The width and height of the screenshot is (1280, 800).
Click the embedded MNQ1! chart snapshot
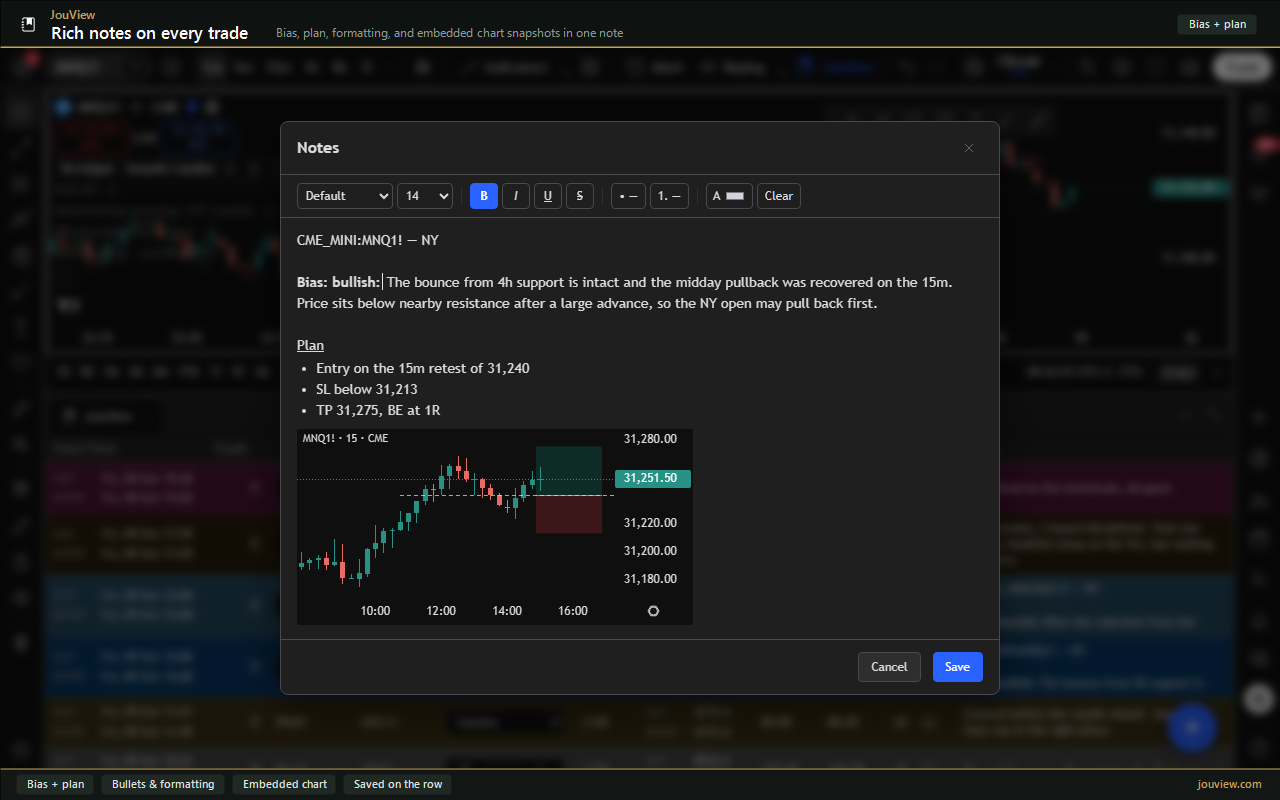495,527
